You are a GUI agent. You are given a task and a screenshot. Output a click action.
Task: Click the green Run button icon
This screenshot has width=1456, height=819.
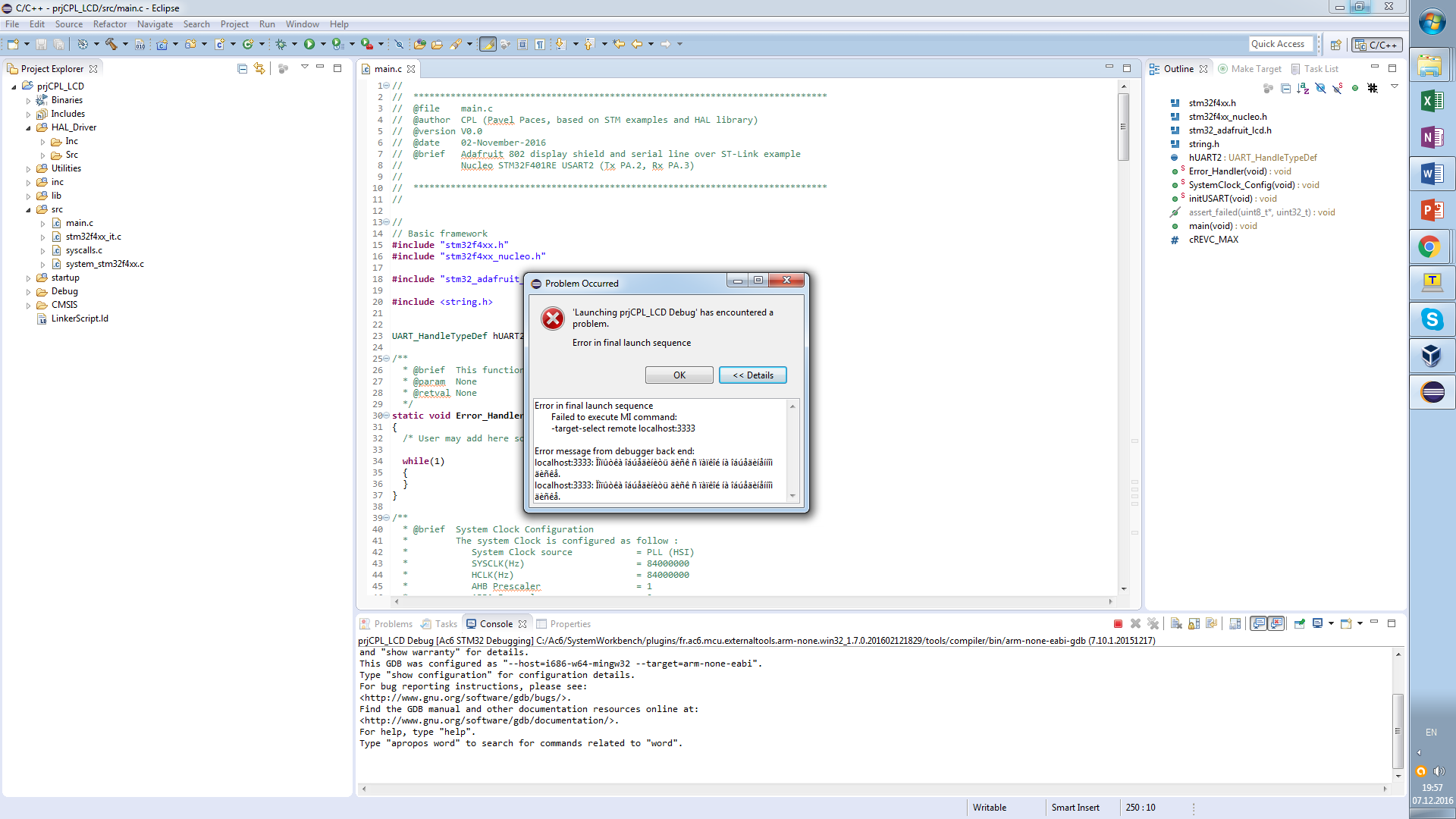(309, 44)
